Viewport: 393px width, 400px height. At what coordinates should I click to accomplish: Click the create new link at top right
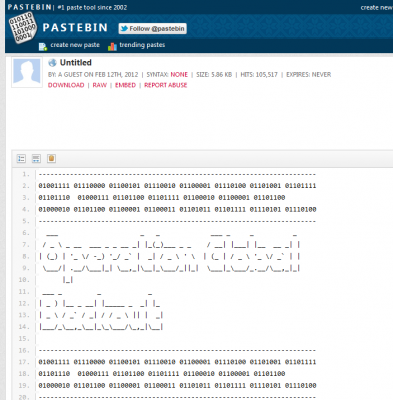pos(377,7)
